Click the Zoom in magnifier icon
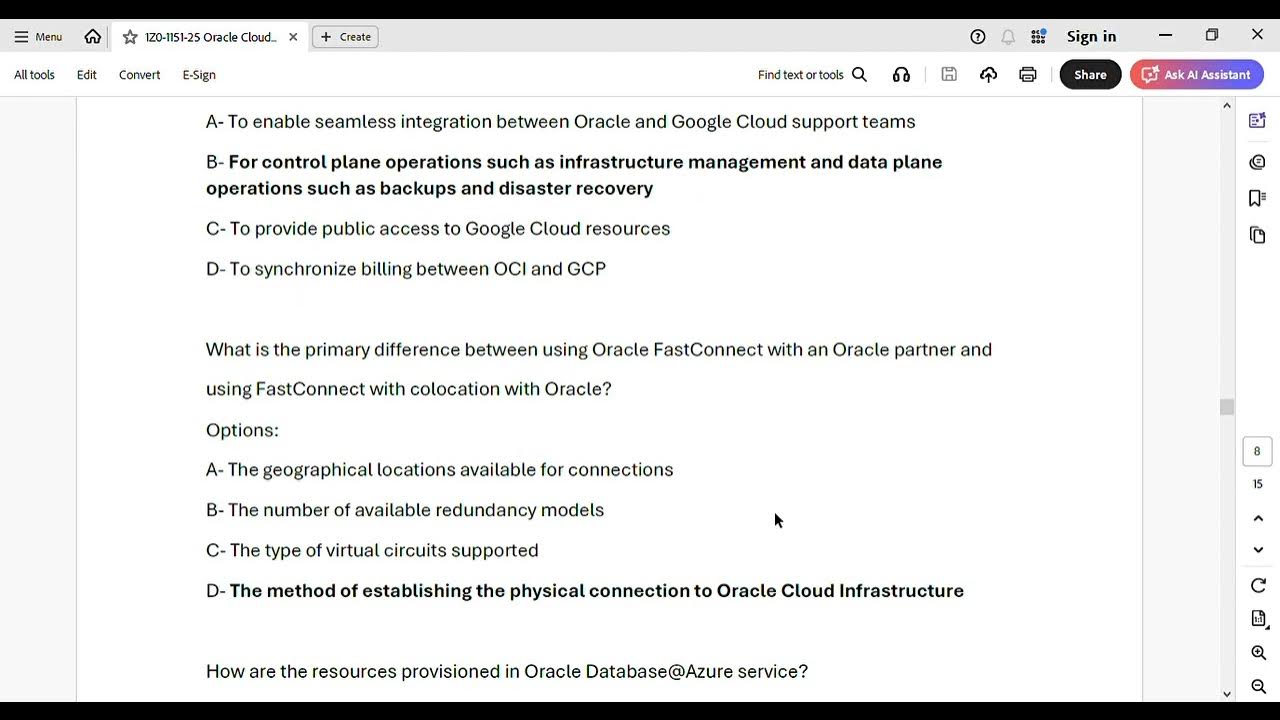1280x720 pixels. [x=1258, y=653]
